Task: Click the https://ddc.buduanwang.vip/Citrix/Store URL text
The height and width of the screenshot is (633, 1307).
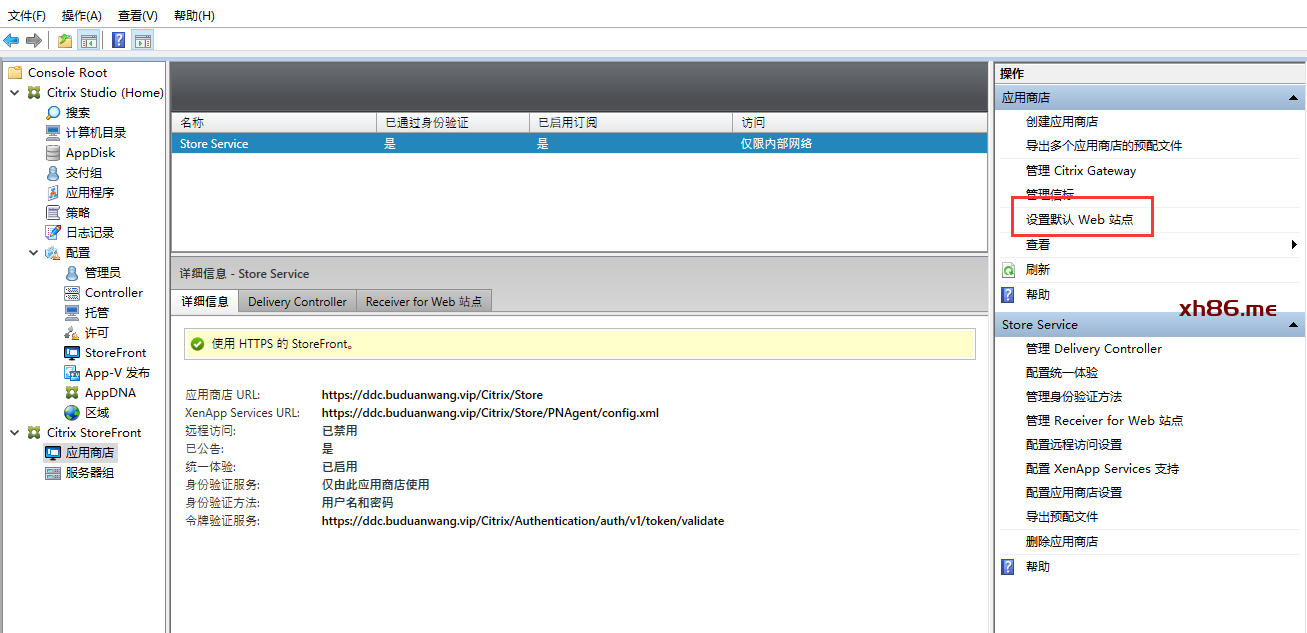Action: click(x=432, y=395)
